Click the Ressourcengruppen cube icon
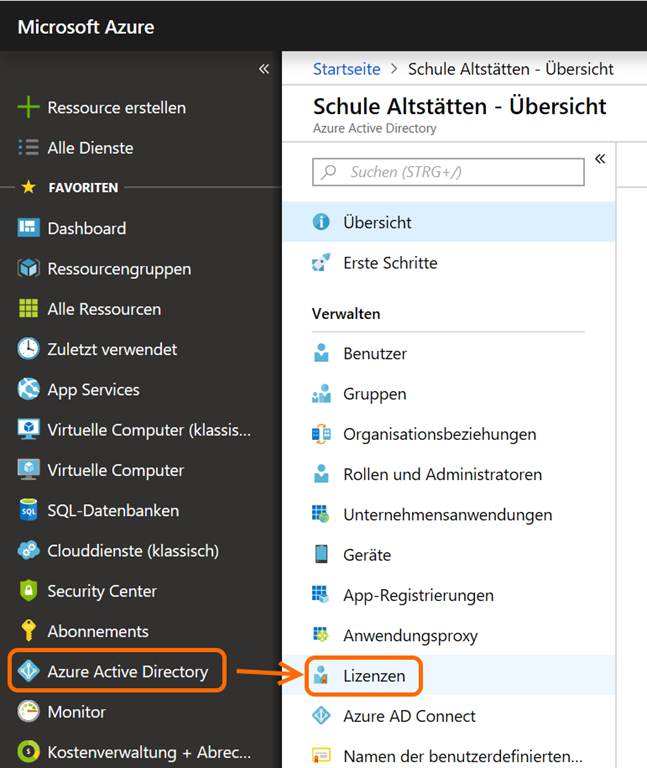 [28, 269]
